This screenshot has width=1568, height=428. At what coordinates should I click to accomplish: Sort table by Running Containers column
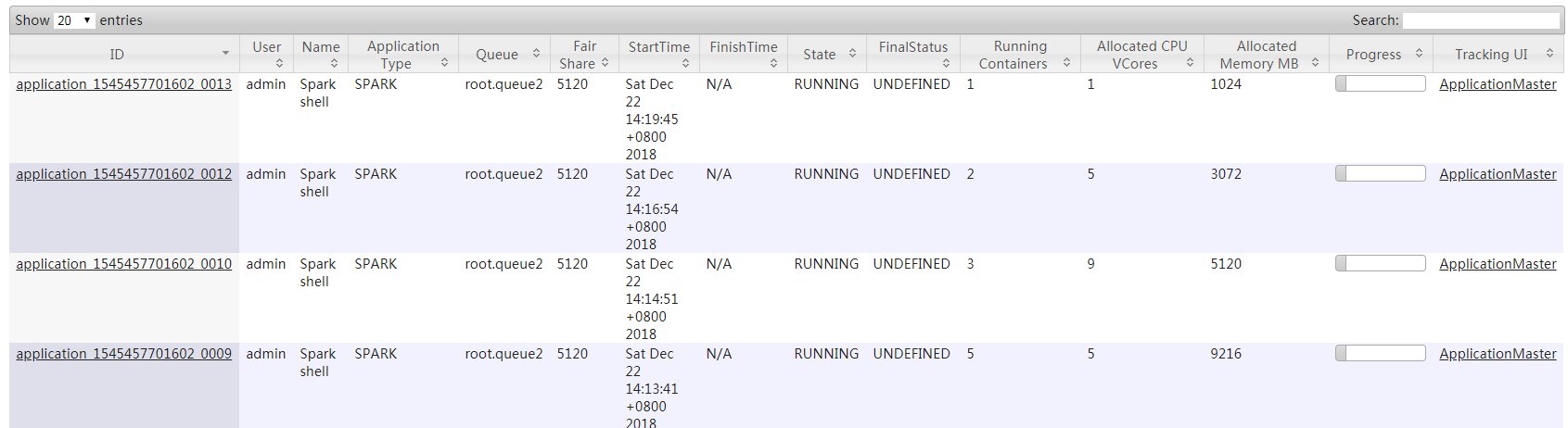click(x=1021, y=55)
